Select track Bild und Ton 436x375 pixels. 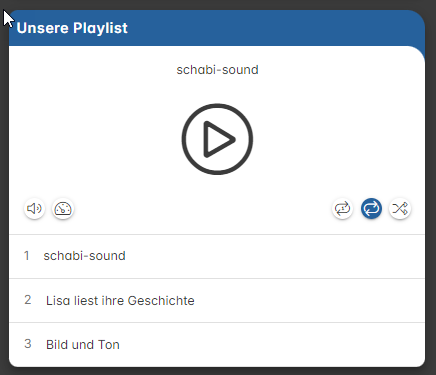tap(217, 344)
